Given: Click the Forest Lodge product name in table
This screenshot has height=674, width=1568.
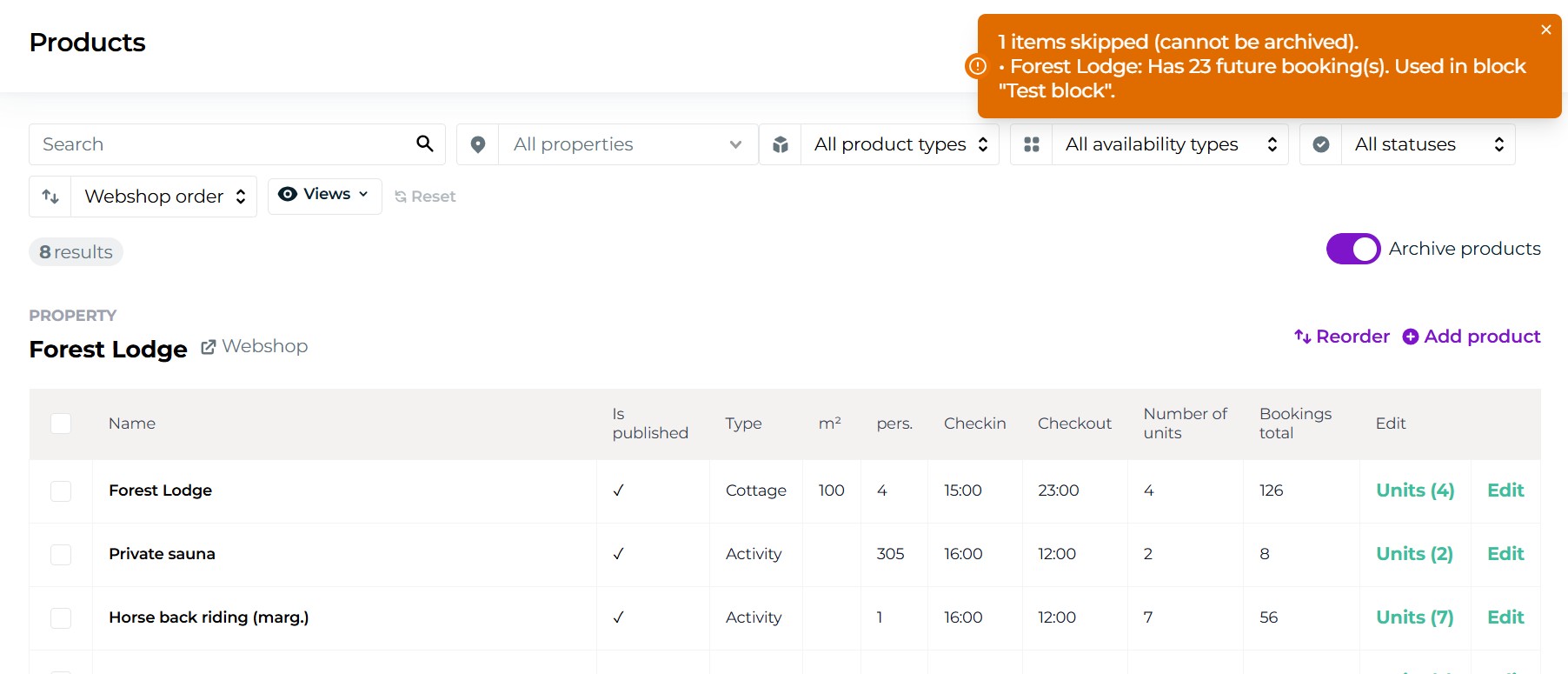Looking at the screenshot, I should pos(160,490).
